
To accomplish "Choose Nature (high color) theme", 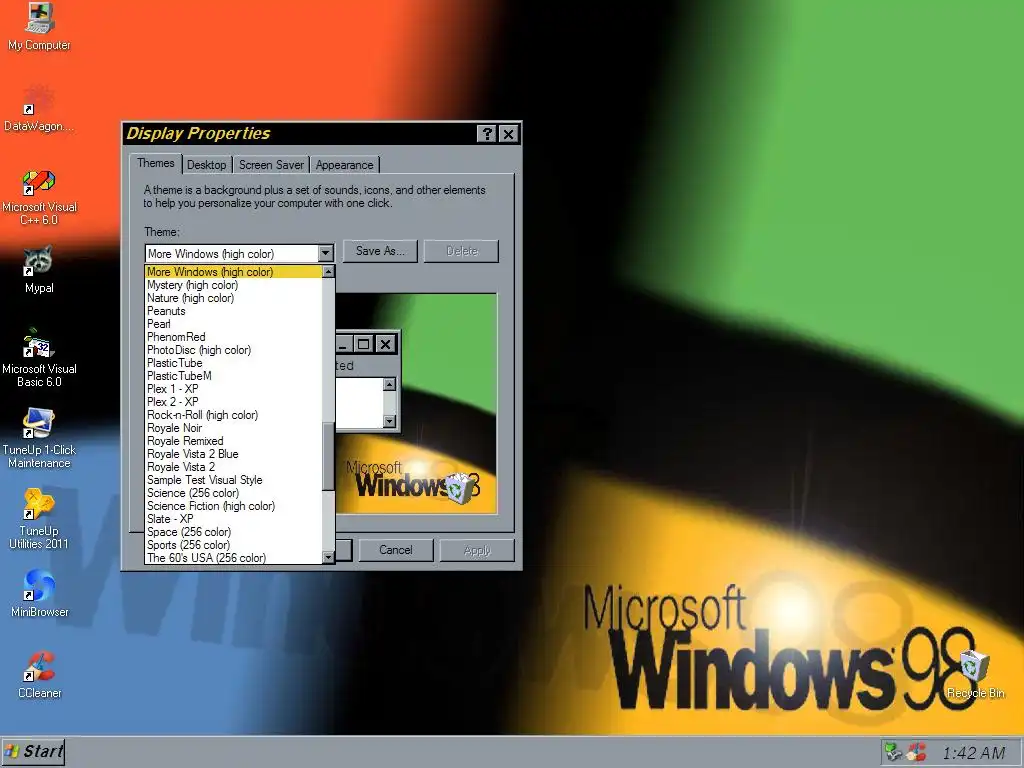I will pos(234,298).
